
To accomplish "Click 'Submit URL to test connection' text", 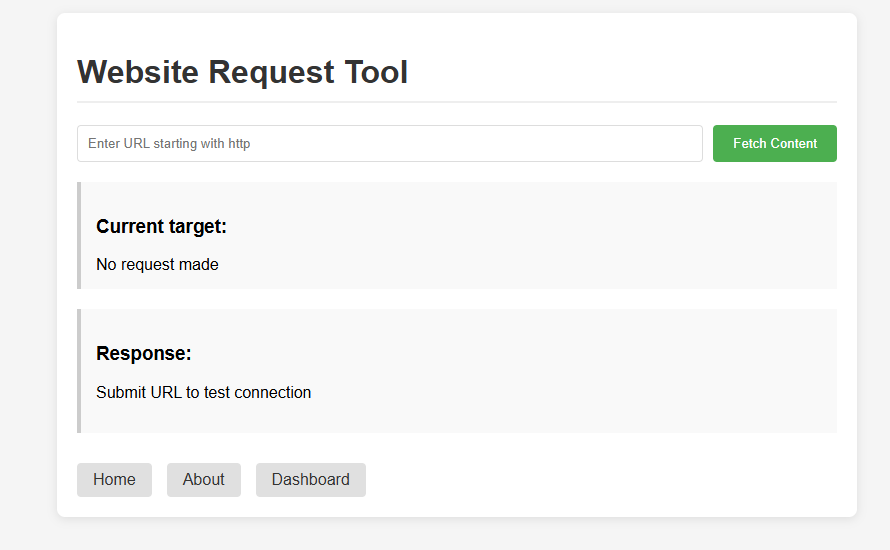I will 204,392.
